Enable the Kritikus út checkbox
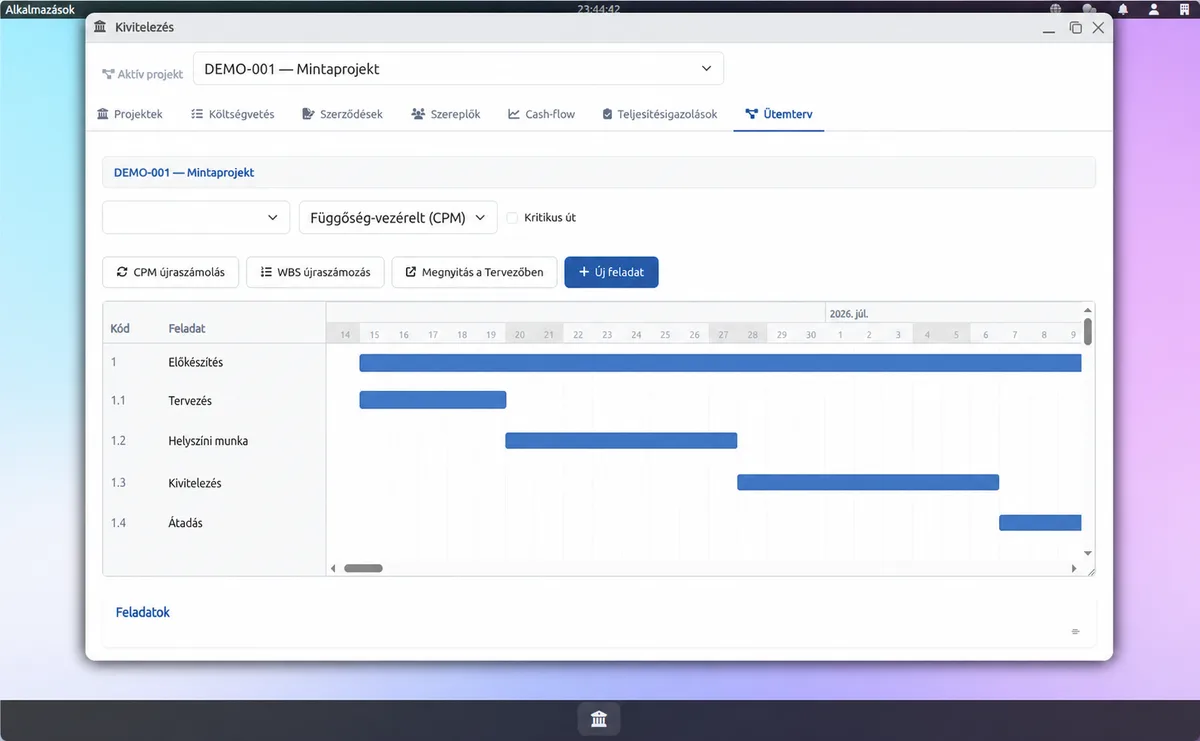1200x741 pixels. tap(512, 217)
